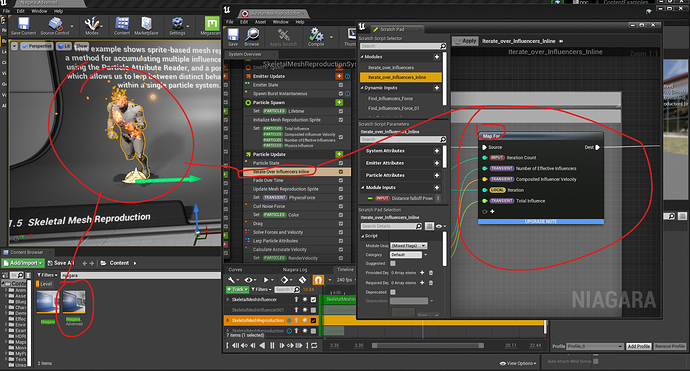Toggle checkbox on Fade Over Time row
This screenshot has width=690, height=371.
click(x=341, y=180)
